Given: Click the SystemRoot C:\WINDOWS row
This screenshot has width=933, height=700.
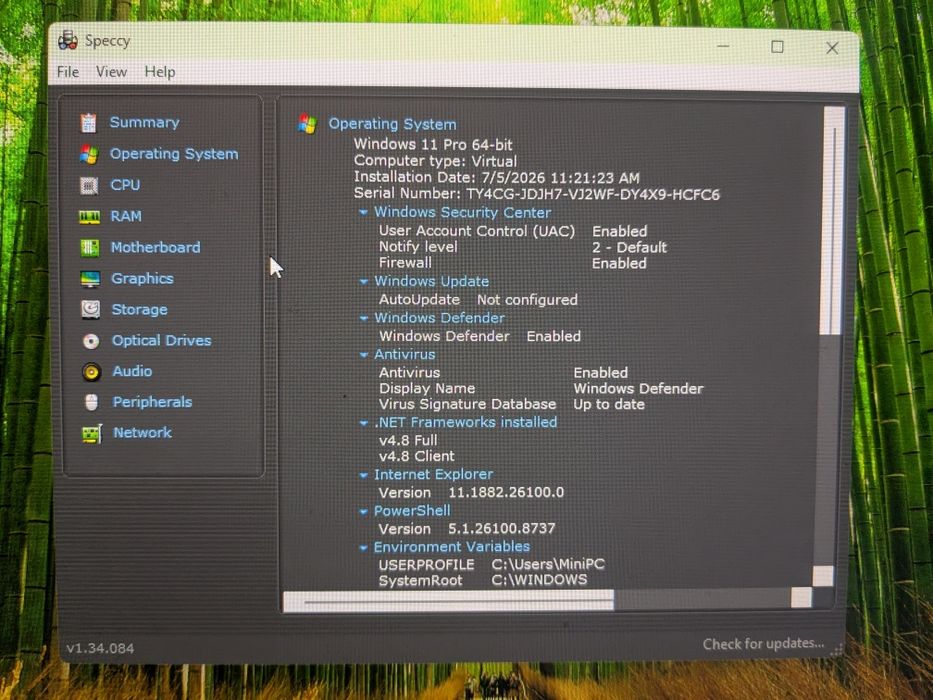Looking at the screenshot, I should 483,580.
